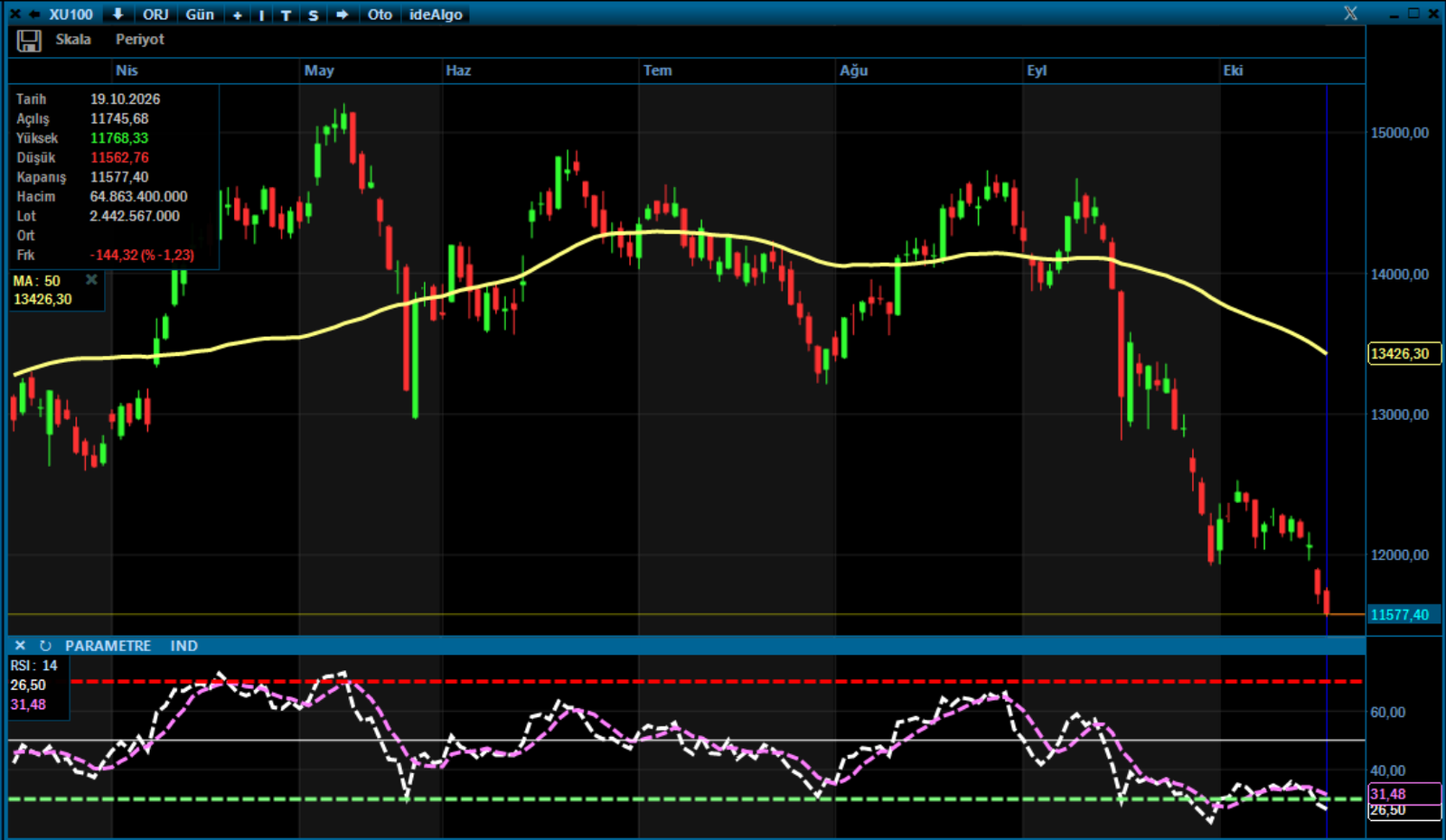Image resolution: width=1446 pixels, height=840 pixels.
Task: Remove the MA 50 indicator with its X
Action: click(x=91, y=280)
